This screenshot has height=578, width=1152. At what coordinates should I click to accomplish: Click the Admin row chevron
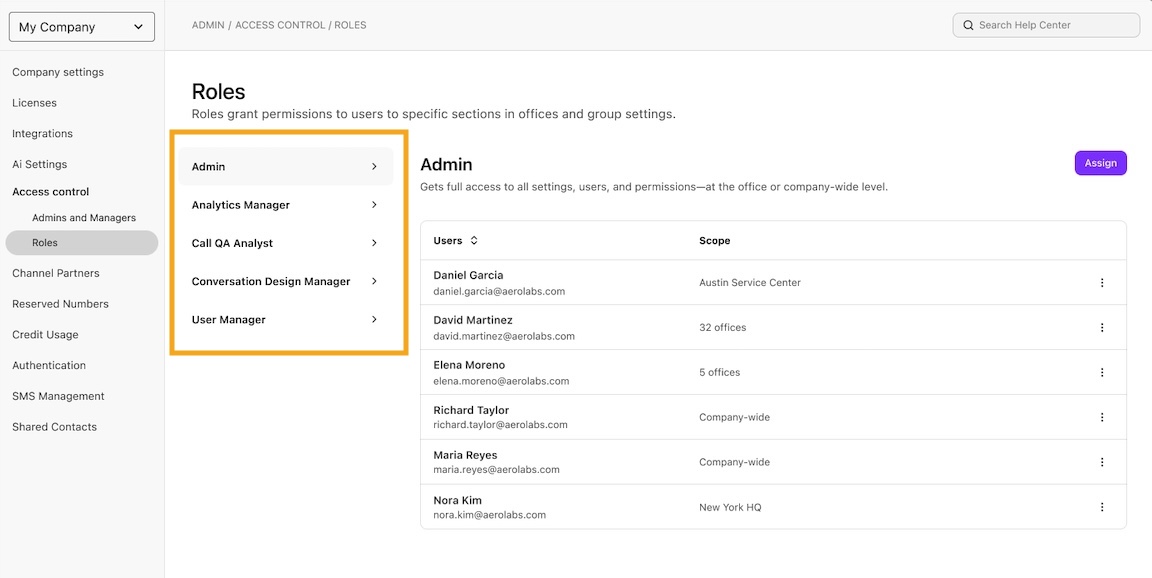374,167
